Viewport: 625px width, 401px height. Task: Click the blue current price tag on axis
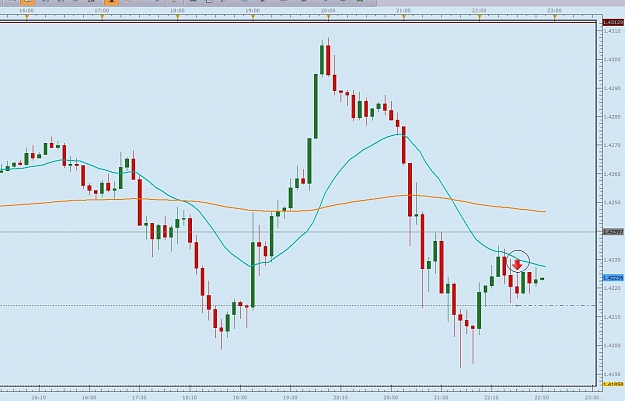pos(613,277)
